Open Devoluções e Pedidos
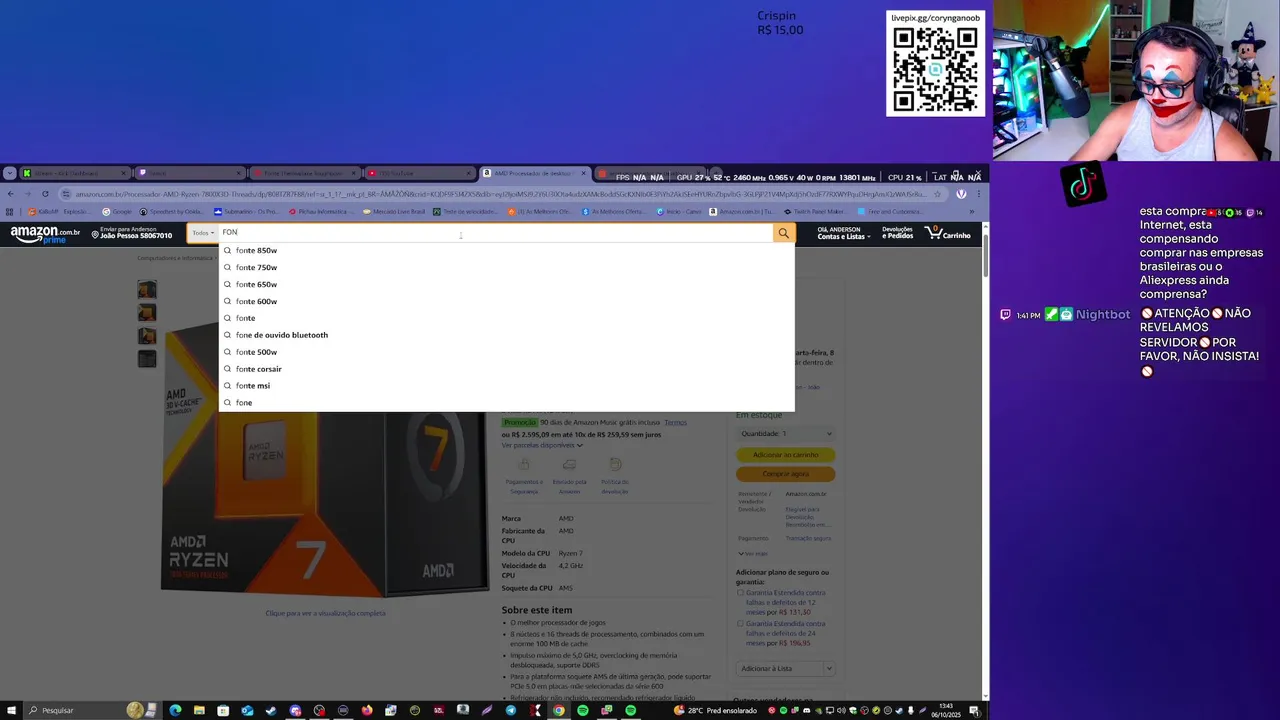 897,233
